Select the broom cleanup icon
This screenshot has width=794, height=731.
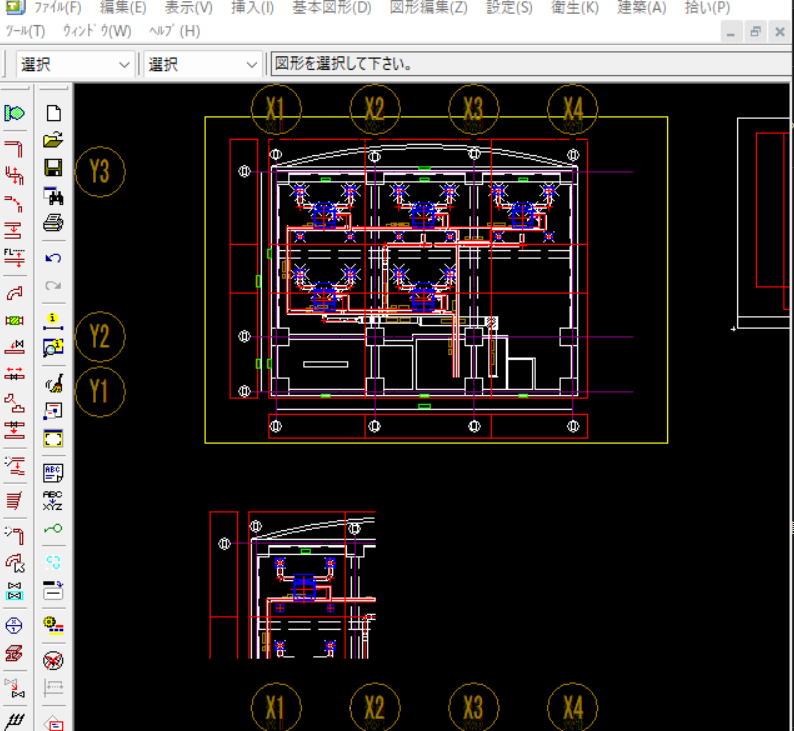click(x=54, y=382)
